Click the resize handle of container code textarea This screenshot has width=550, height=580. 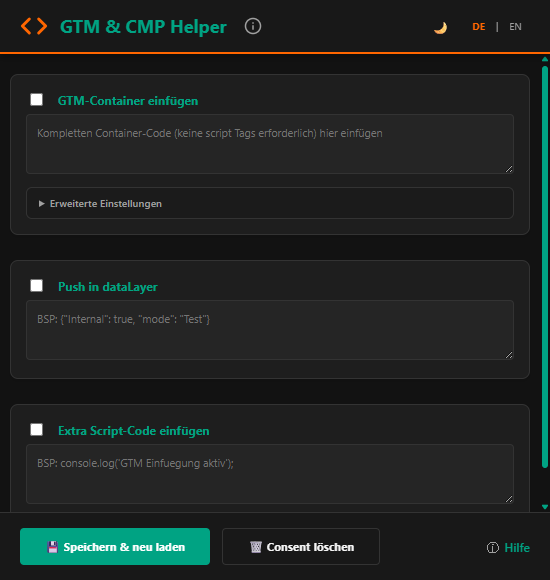point(509,169)
